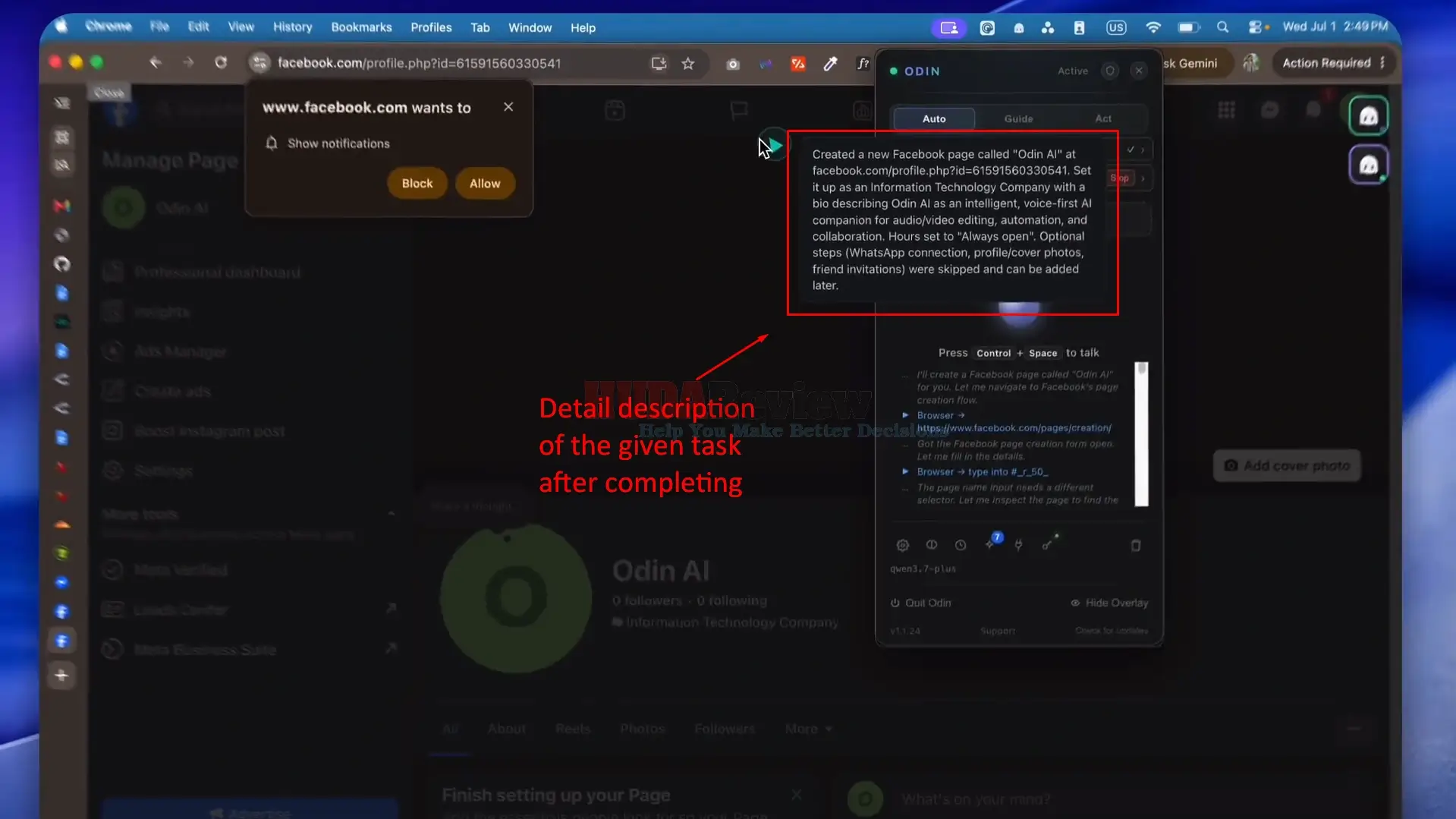Expand the Stop task row chevron
The image size is (1456, 819).
(x=1143, y=178)
